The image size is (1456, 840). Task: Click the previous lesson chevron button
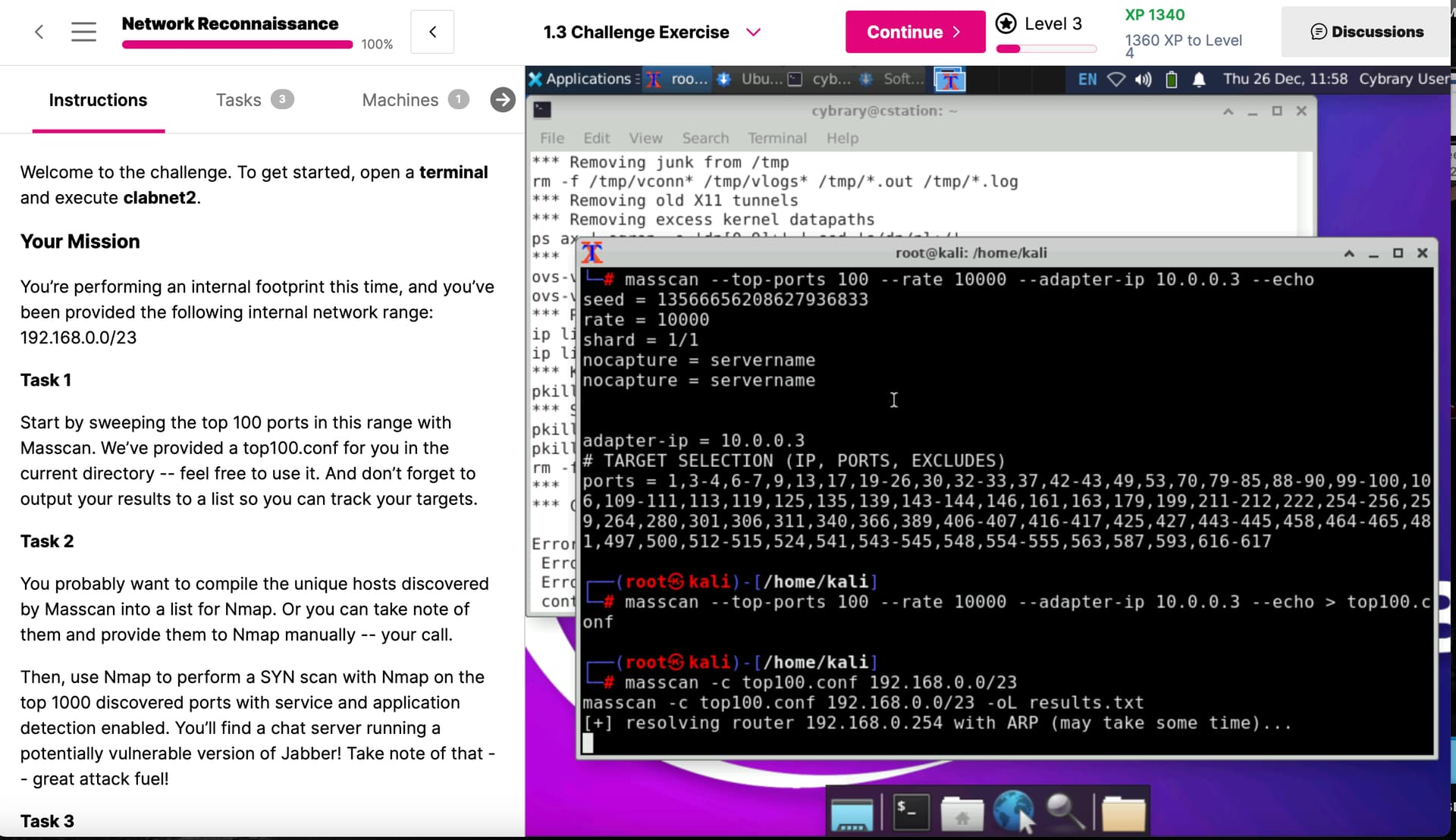432,32
